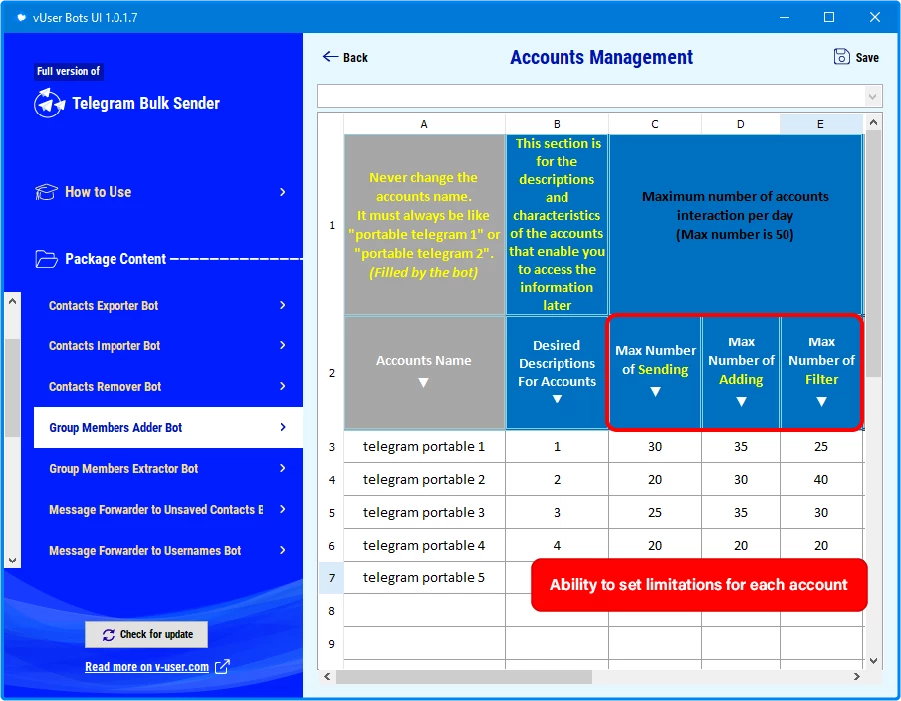Select column A header
Viewport: 901px width, 701px height.
click(x=424, y=124)
